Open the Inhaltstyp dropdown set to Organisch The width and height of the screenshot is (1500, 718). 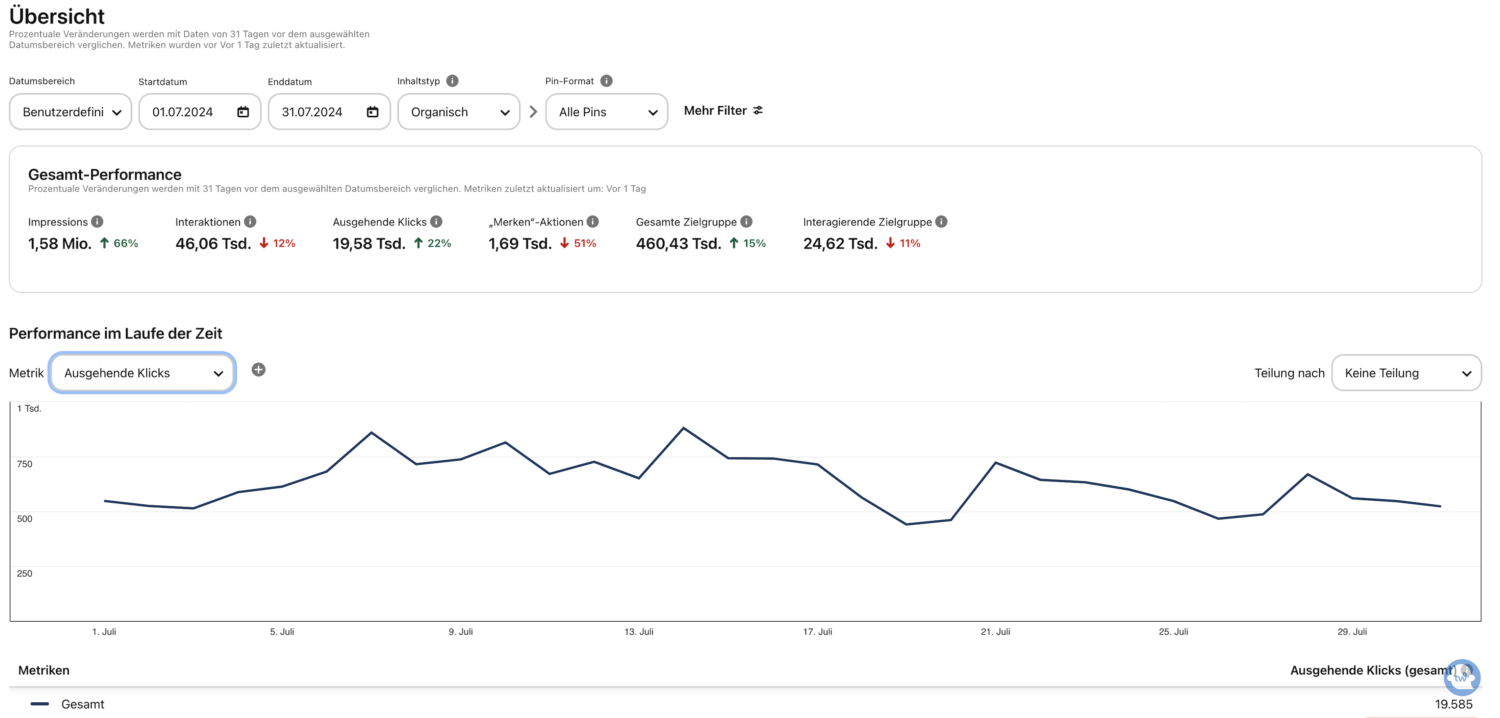tap(458, 112)
